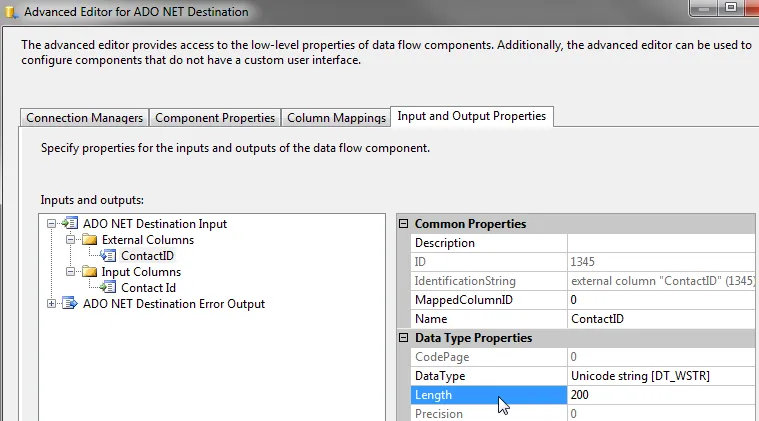
Task: Click the ID value 1345
Action: click(661, 262)
